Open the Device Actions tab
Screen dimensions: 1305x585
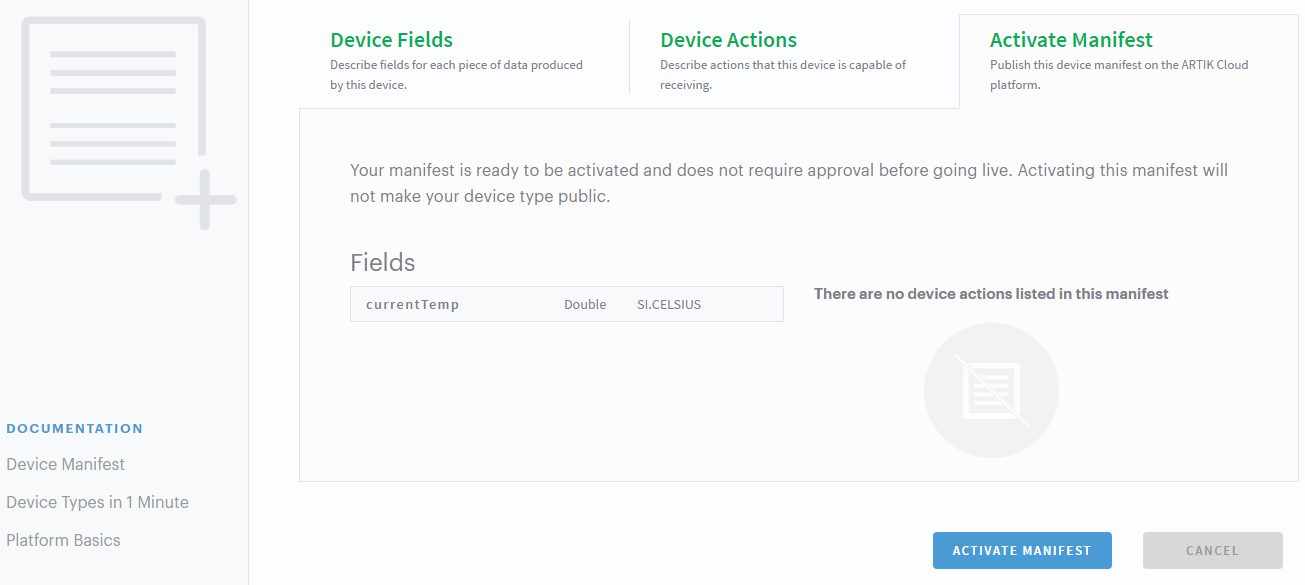tap(728, 41)
